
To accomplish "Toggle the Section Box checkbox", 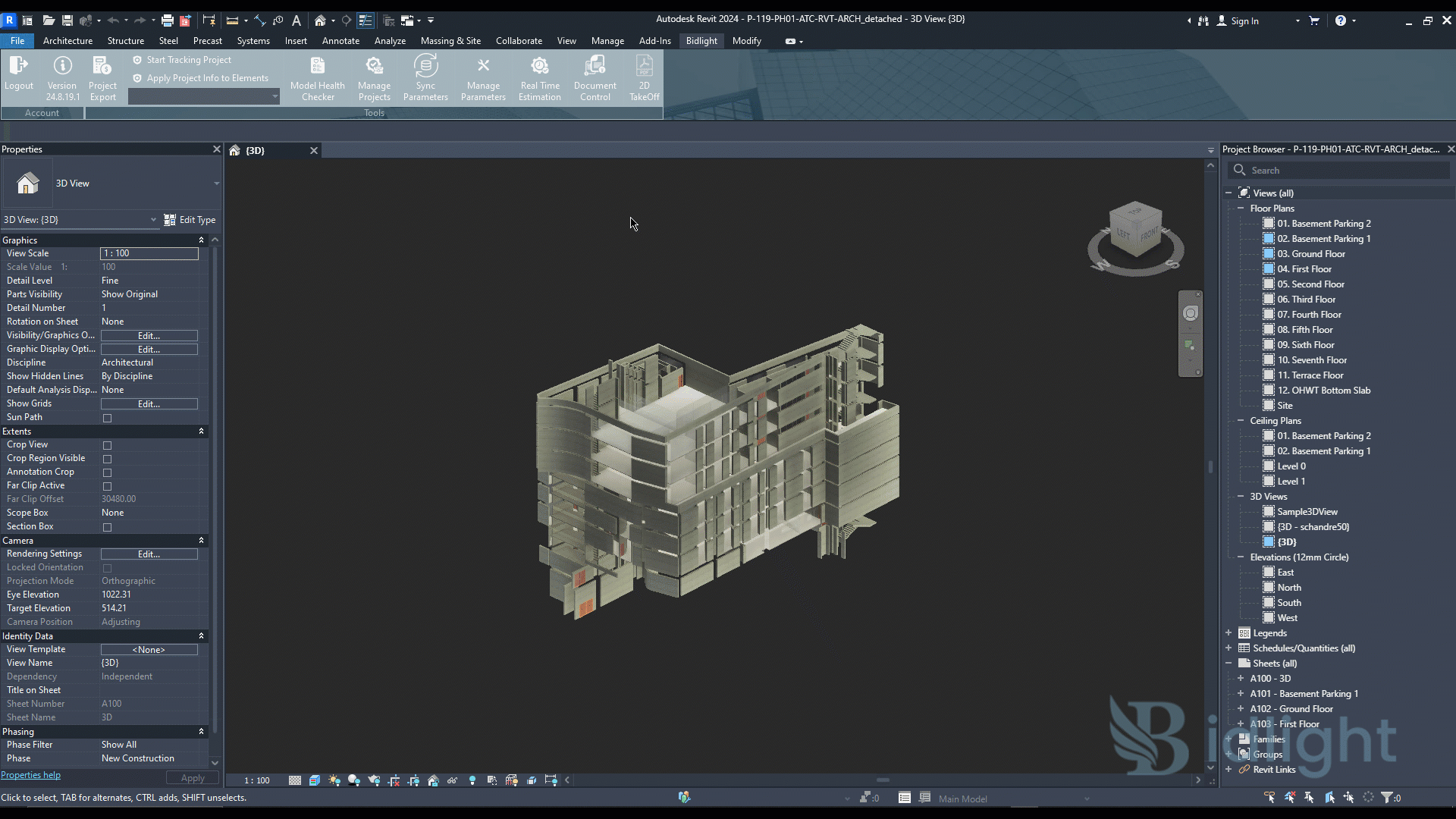I will [107, 526].
